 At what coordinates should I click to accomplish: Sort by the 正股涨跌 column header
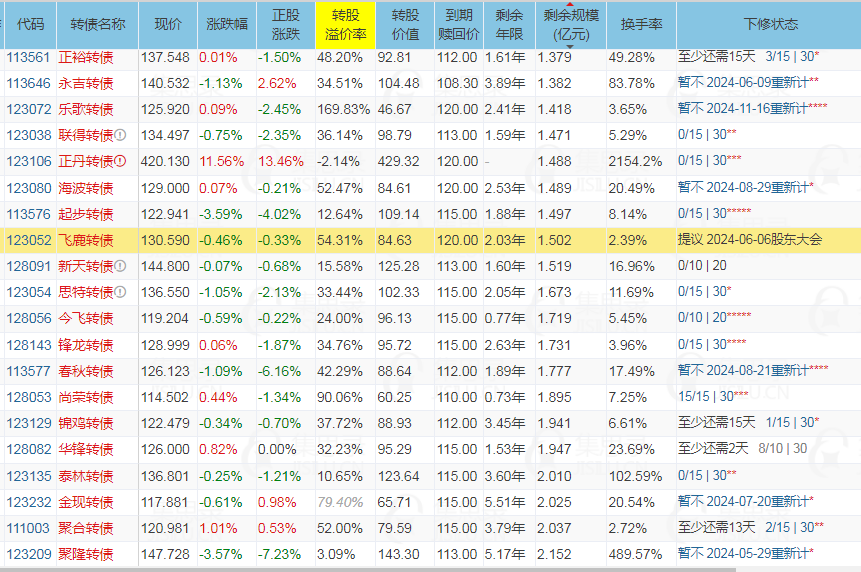tap(286, 25)
